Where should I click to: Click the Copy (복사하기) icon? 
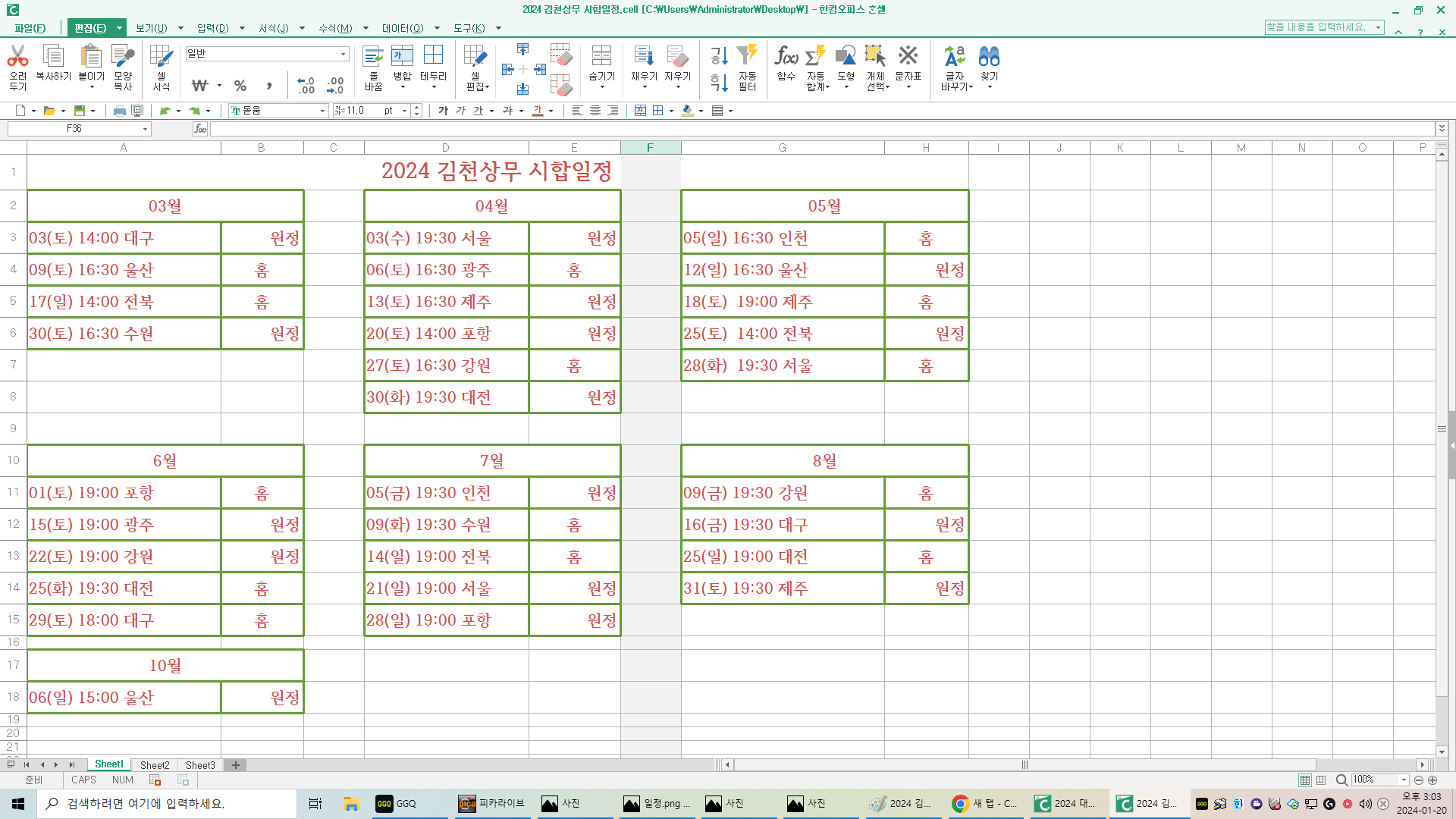53,56
